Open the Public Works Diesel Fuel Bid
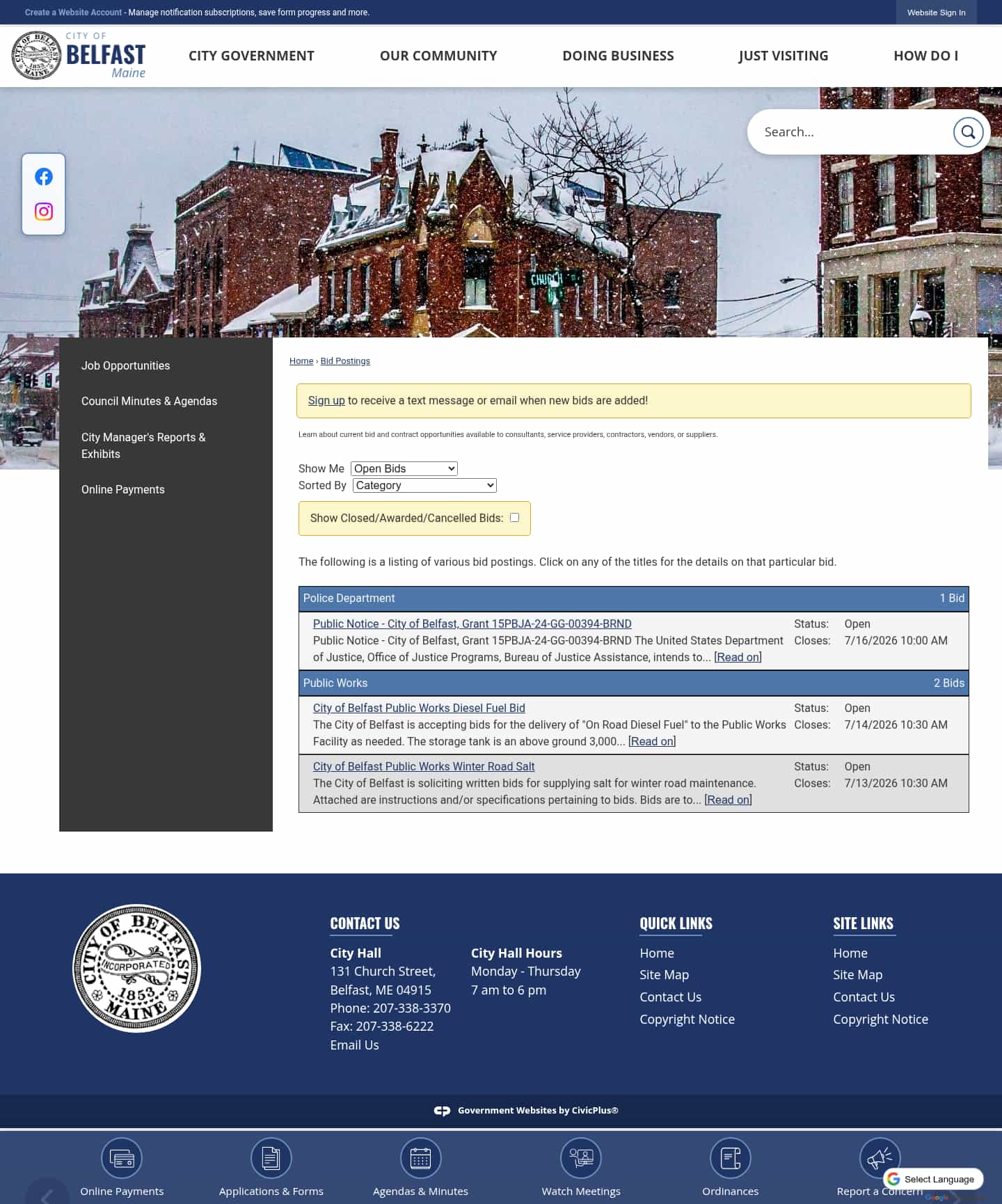This screenshot has width=1002, height=1204. pos(419,708)
